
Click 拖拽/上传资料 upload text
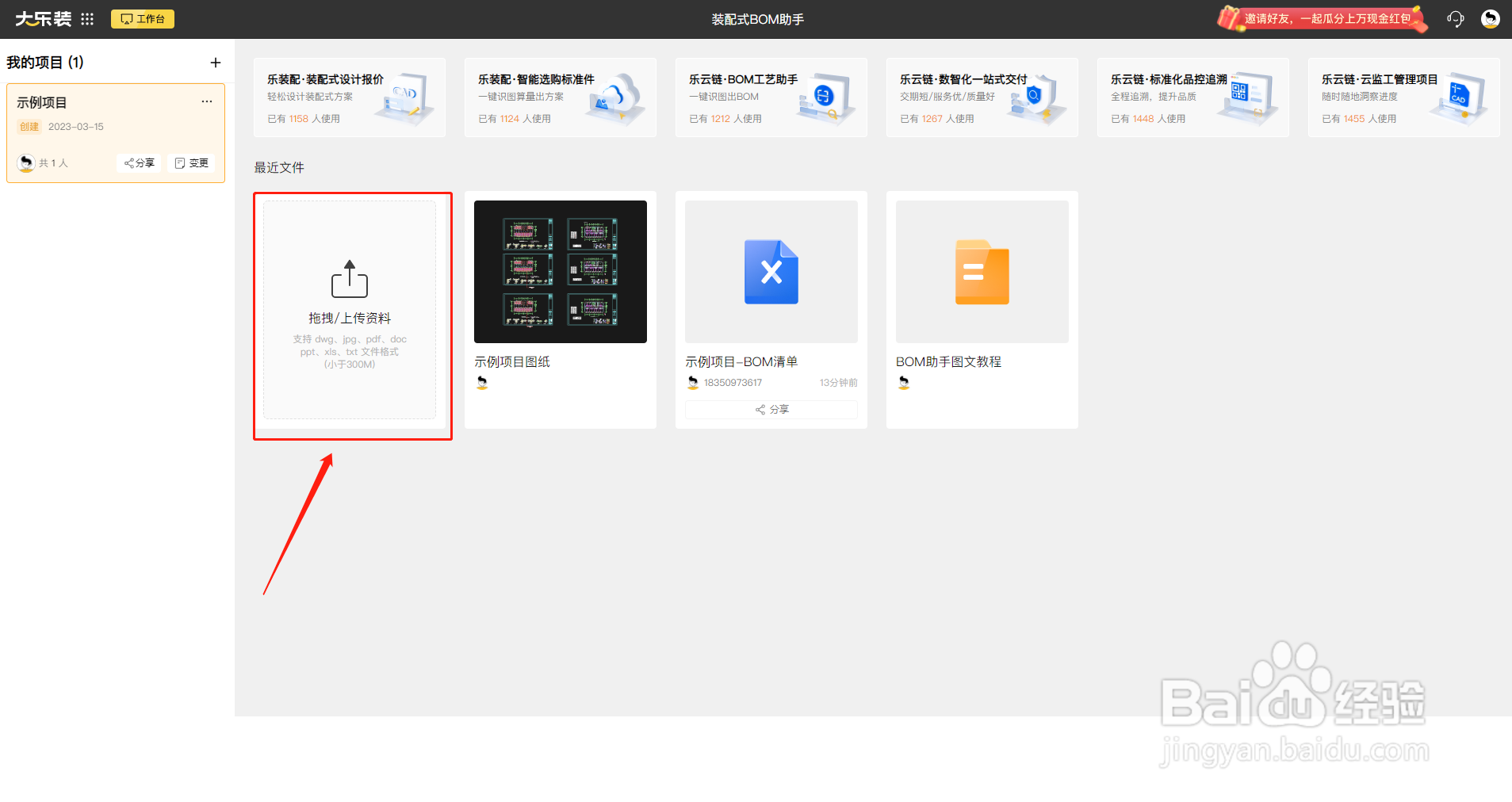(350, 318)
